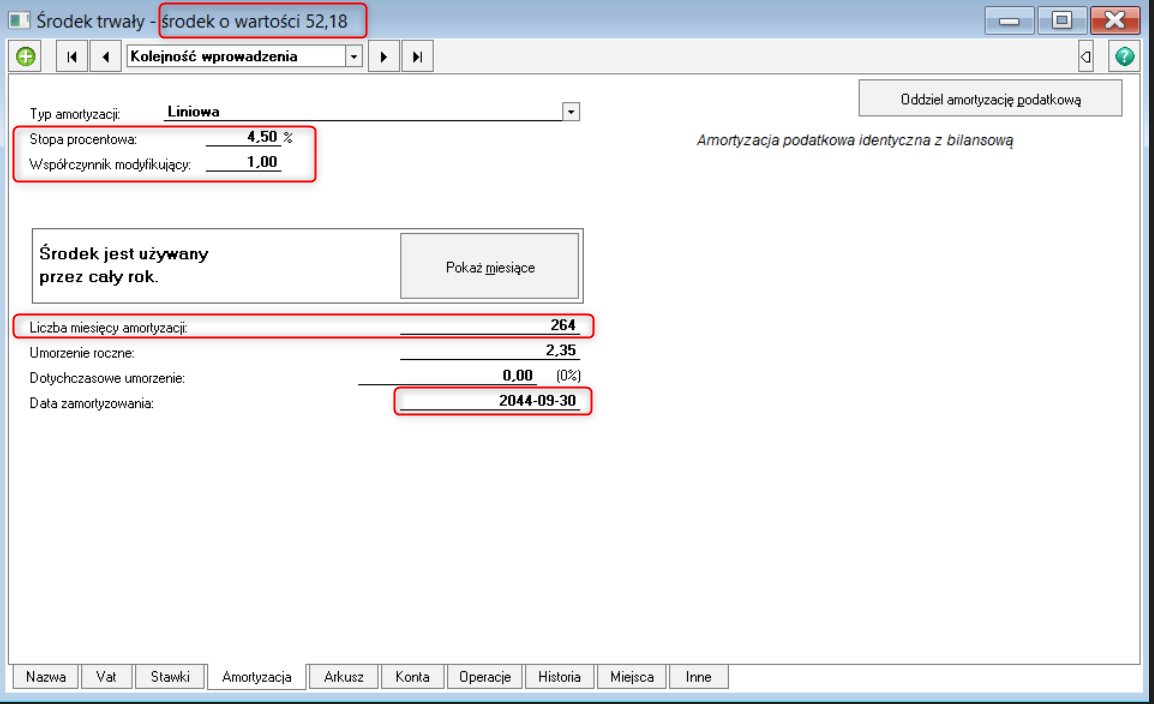Screen dimensions: 1154x704
Task: Switch to the Nazwa tab
Action: click(x=46, y=677)
